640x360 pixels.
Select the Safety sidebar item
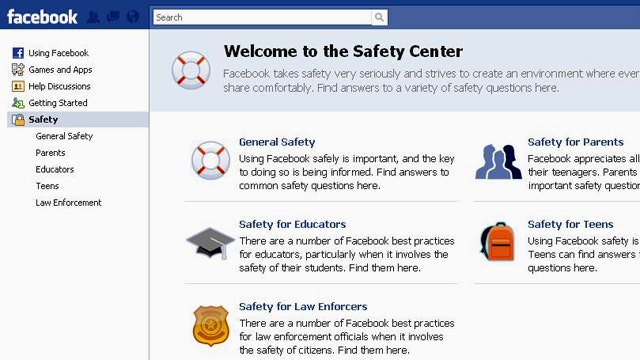pyautogui.click(x=78, y=120)
